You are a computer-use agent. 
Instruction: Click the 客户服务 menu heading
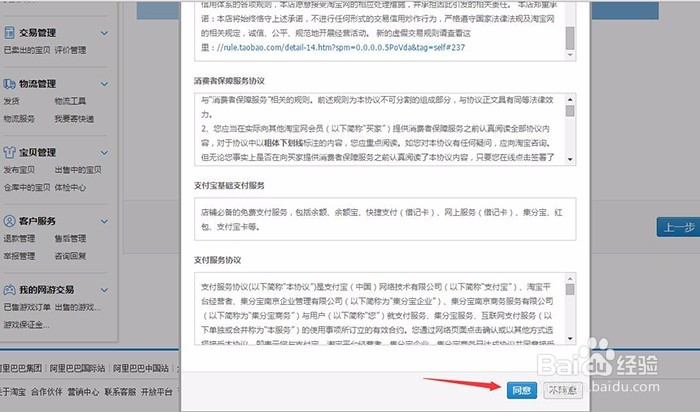coord(38,221)
